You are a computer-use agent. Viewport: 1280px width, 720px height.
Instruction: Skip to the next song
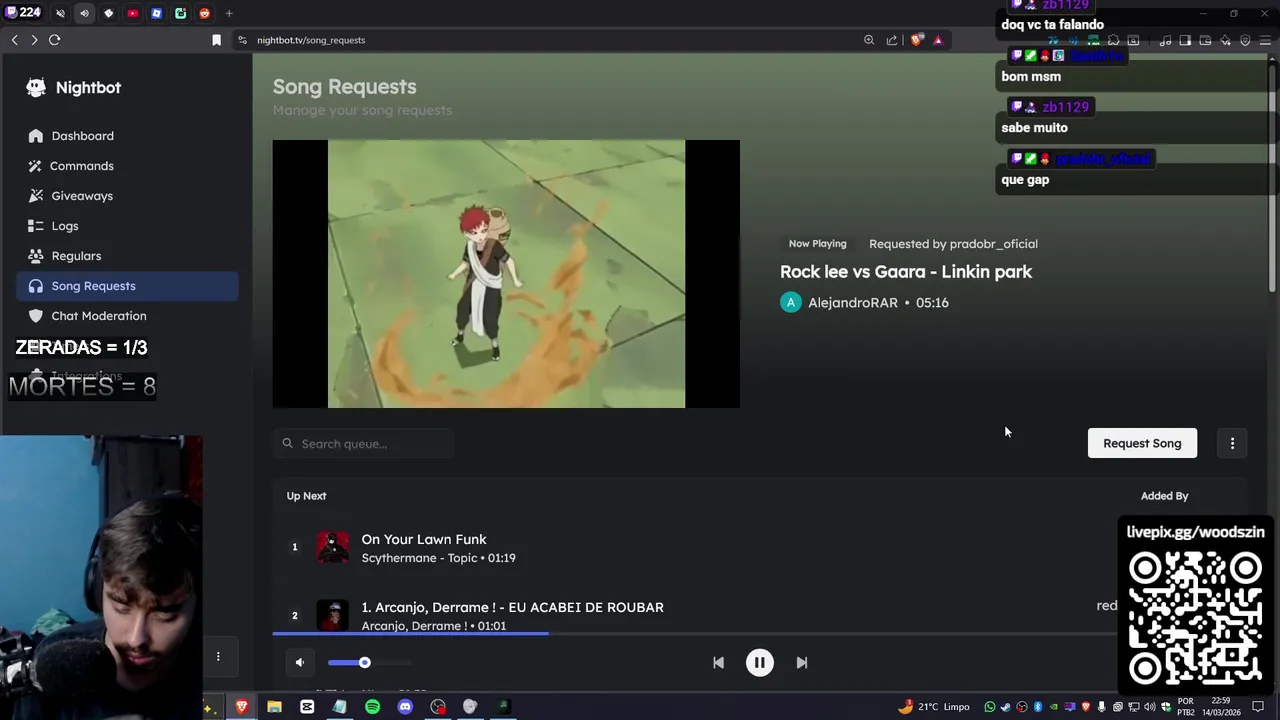click(801, 662)
